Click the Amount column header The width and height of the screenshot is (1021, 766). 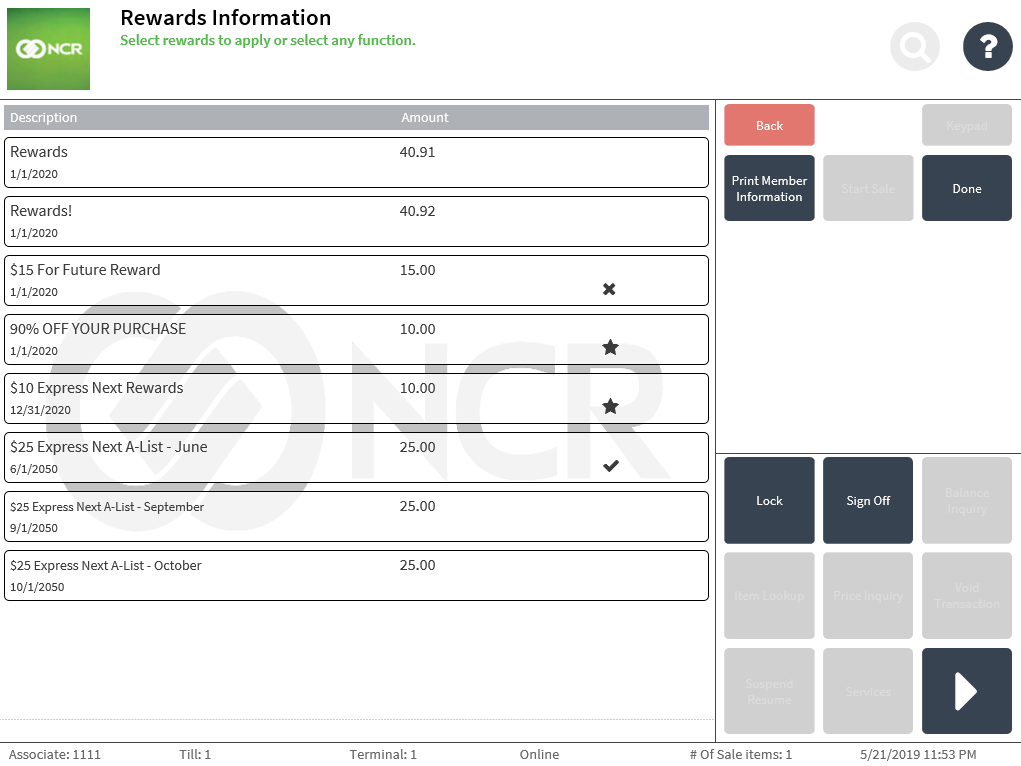(425, 118)
